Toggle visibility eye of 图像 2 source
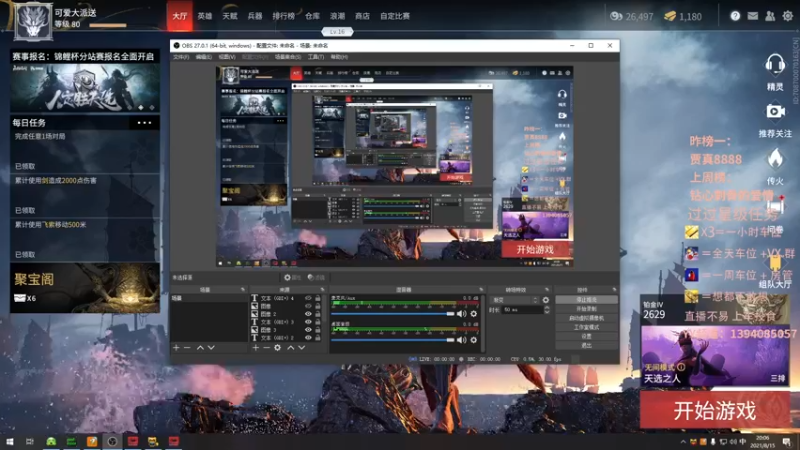Image resolution: width=800 pixels, height=450 pixels. (x=308, y=314)
